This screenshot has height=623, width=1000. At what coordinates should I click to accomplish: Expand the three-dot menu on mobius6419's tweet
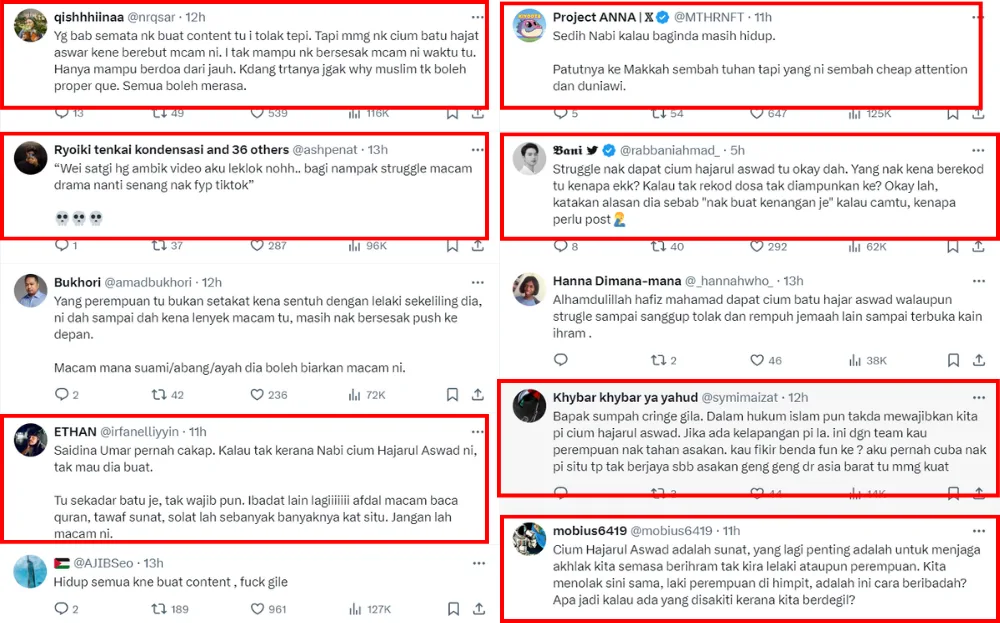pyautogui.click(x=980, y=530)
